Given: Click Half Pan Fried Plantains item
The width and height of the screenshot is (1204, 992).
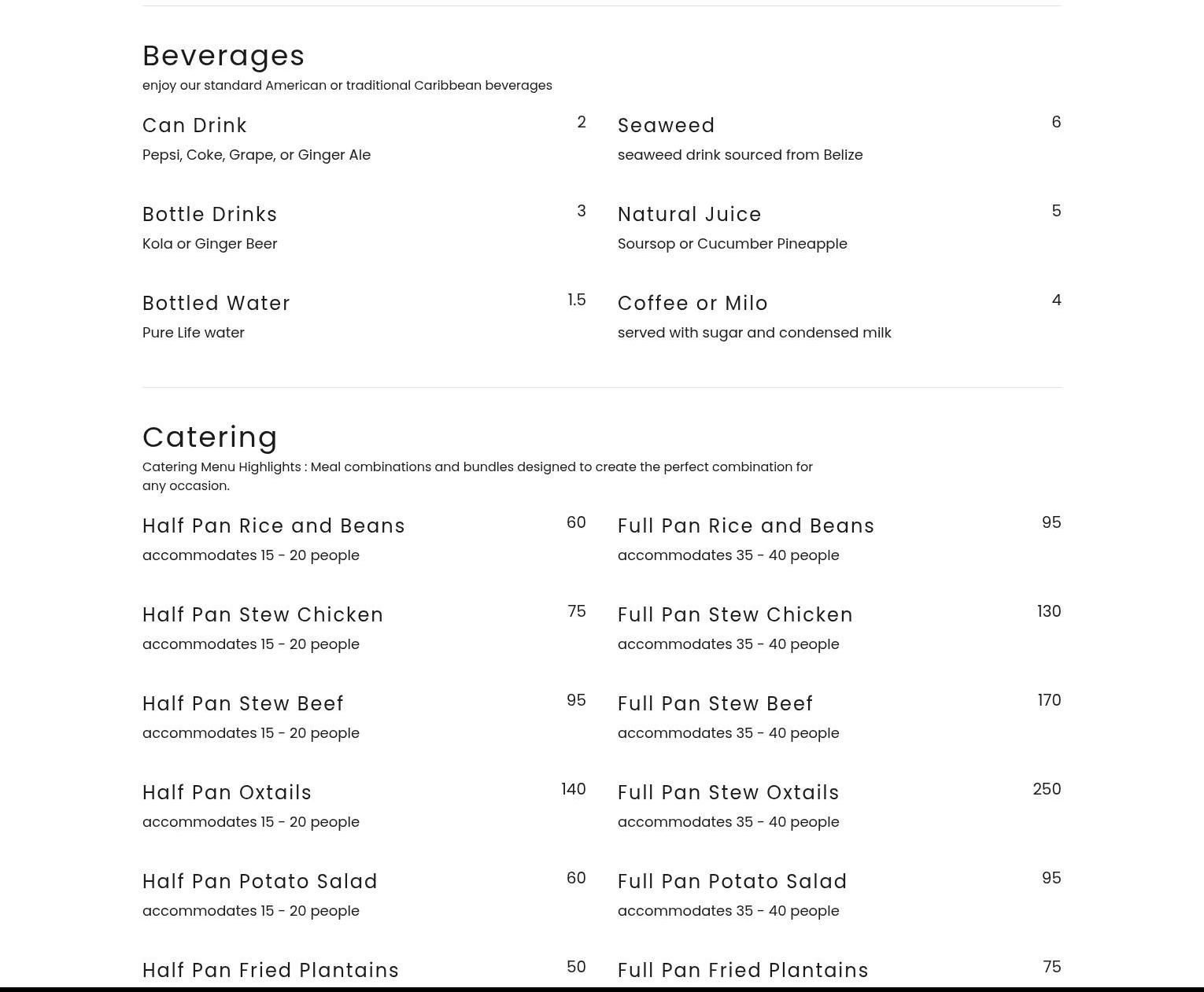Looking at the screenshot, I should pyautogui.click(x=271, y=971).
